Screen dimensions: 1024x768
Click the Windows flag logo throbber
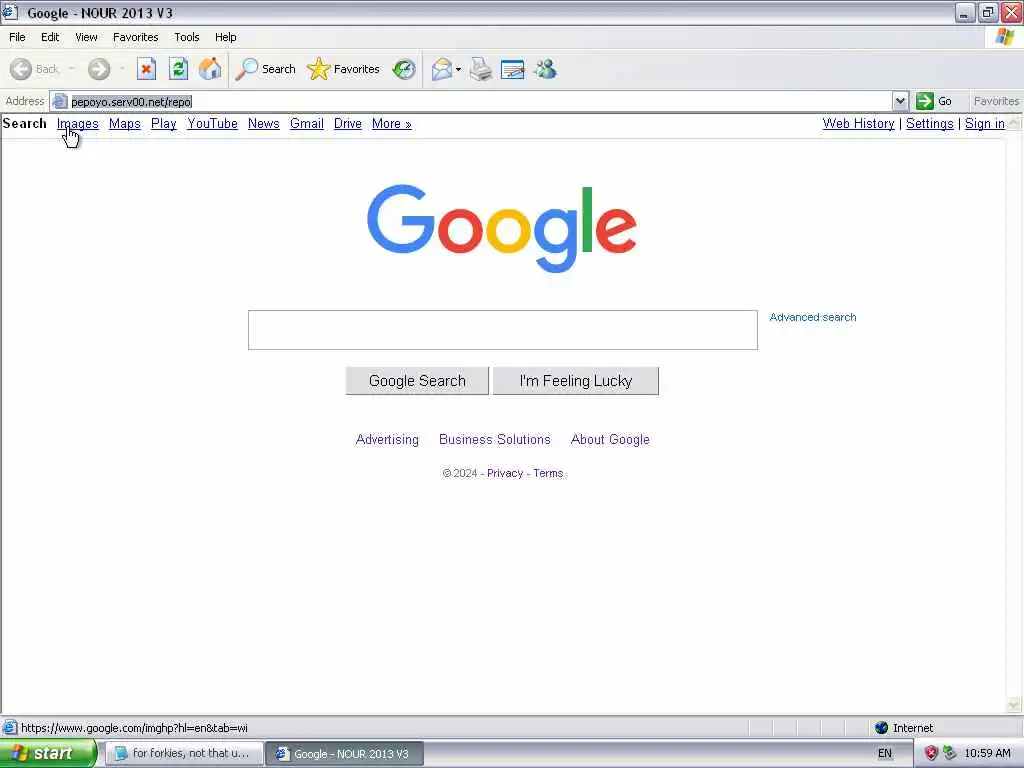coord(1005,37)
